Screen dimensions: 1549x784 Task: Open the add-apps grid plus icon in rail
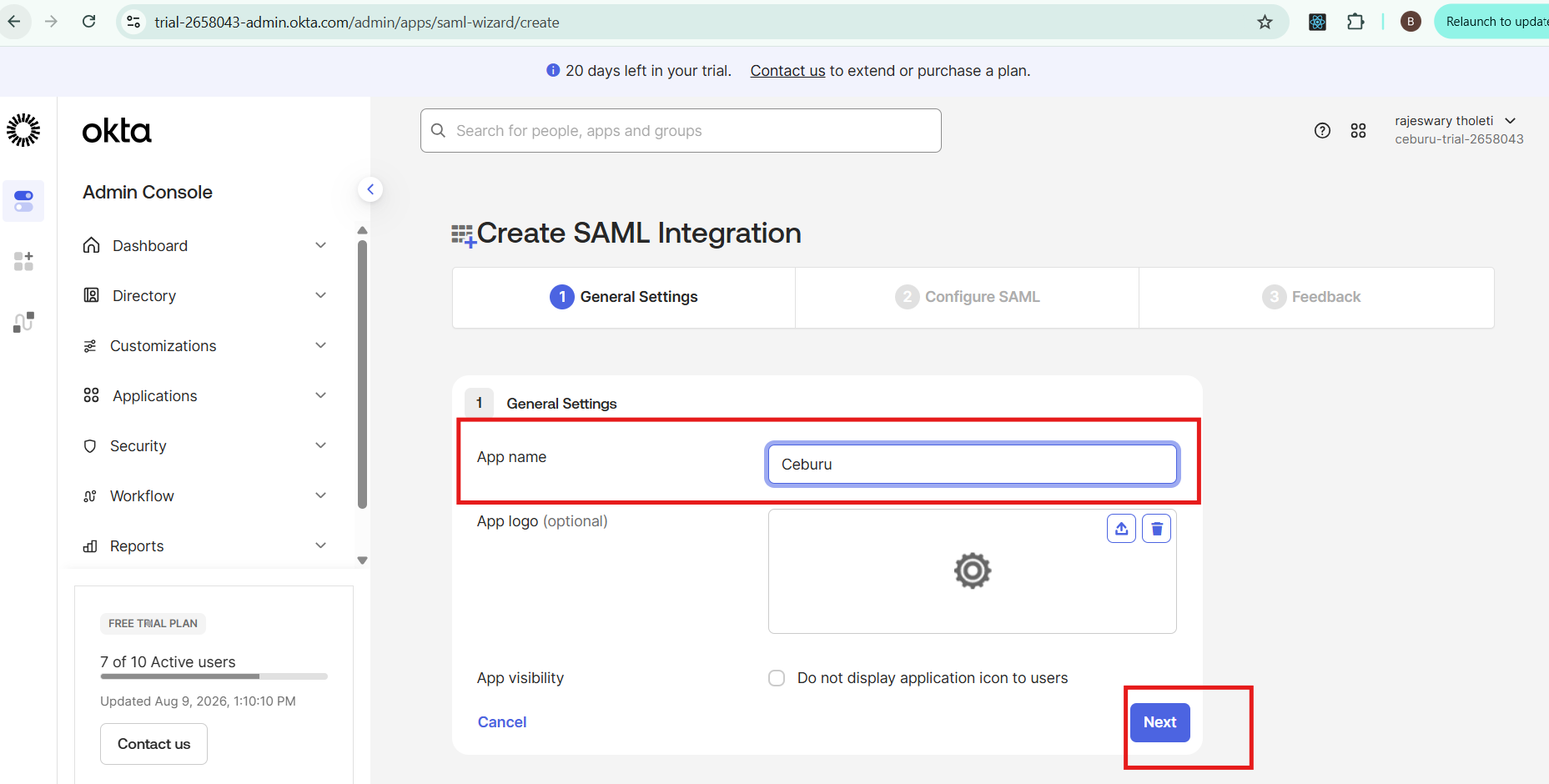[23, 261]
